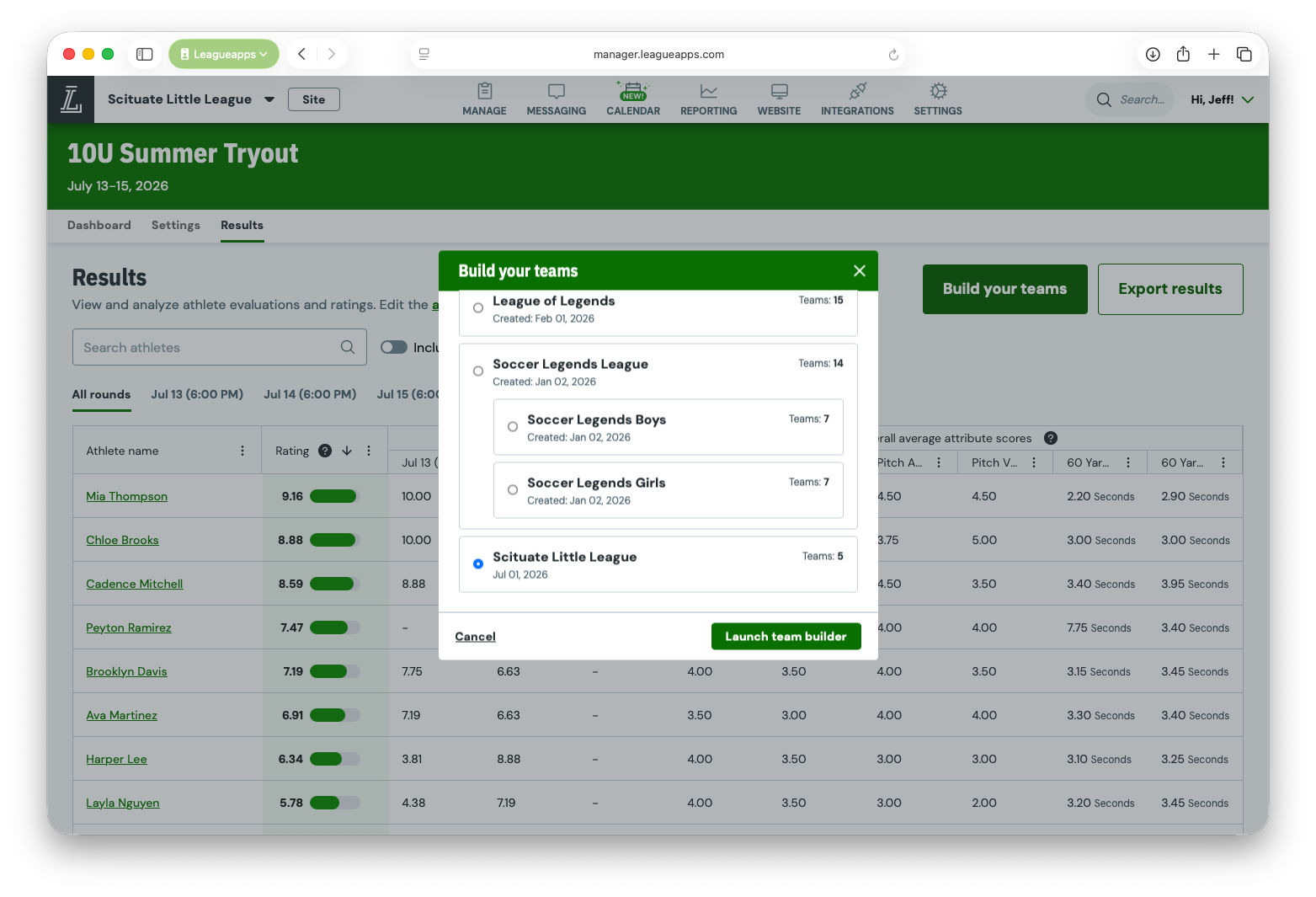Image resolution: width=1316 pixels, height=897 pixels.
Task: Close the Build your teams dialog
Action: (860, 270)
